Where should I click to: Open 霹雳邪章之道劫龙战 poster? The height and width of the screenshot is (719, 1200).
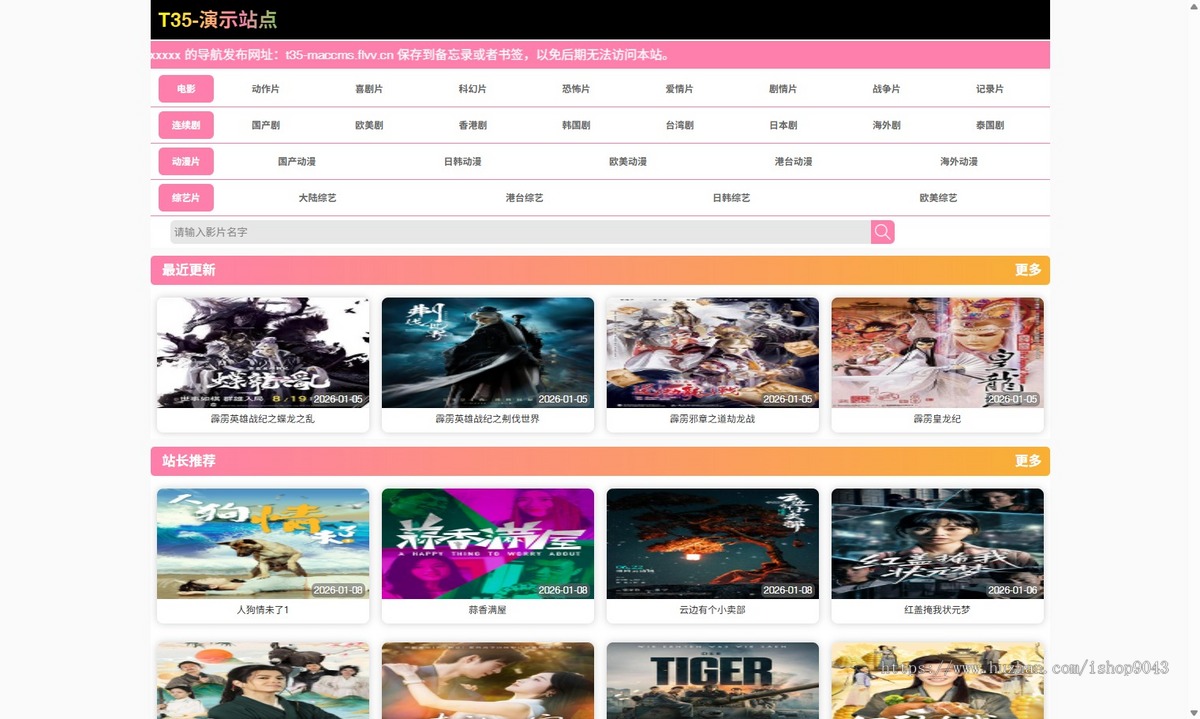click(713, 353)
